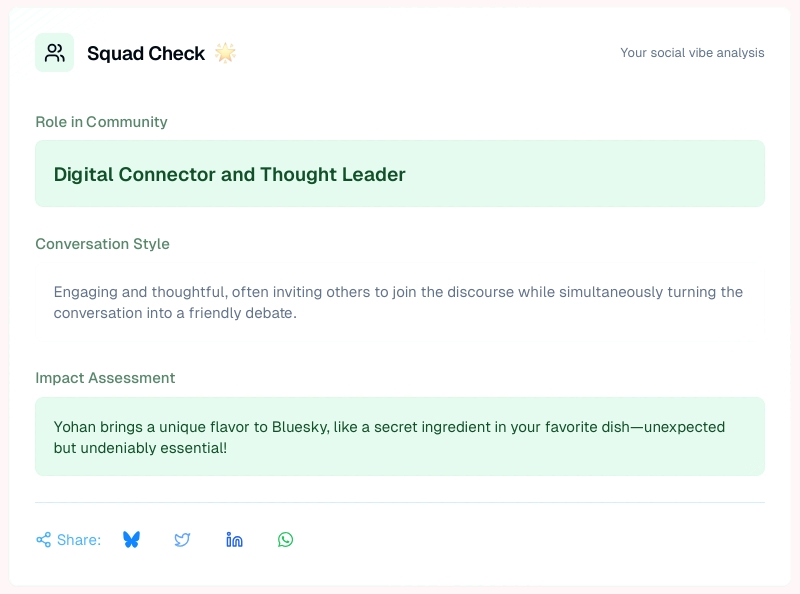Viewport: 800px width, 594px height.
Task: Share via WhatsApp icon
Action: pyautogui.click(x=286, y=540)
